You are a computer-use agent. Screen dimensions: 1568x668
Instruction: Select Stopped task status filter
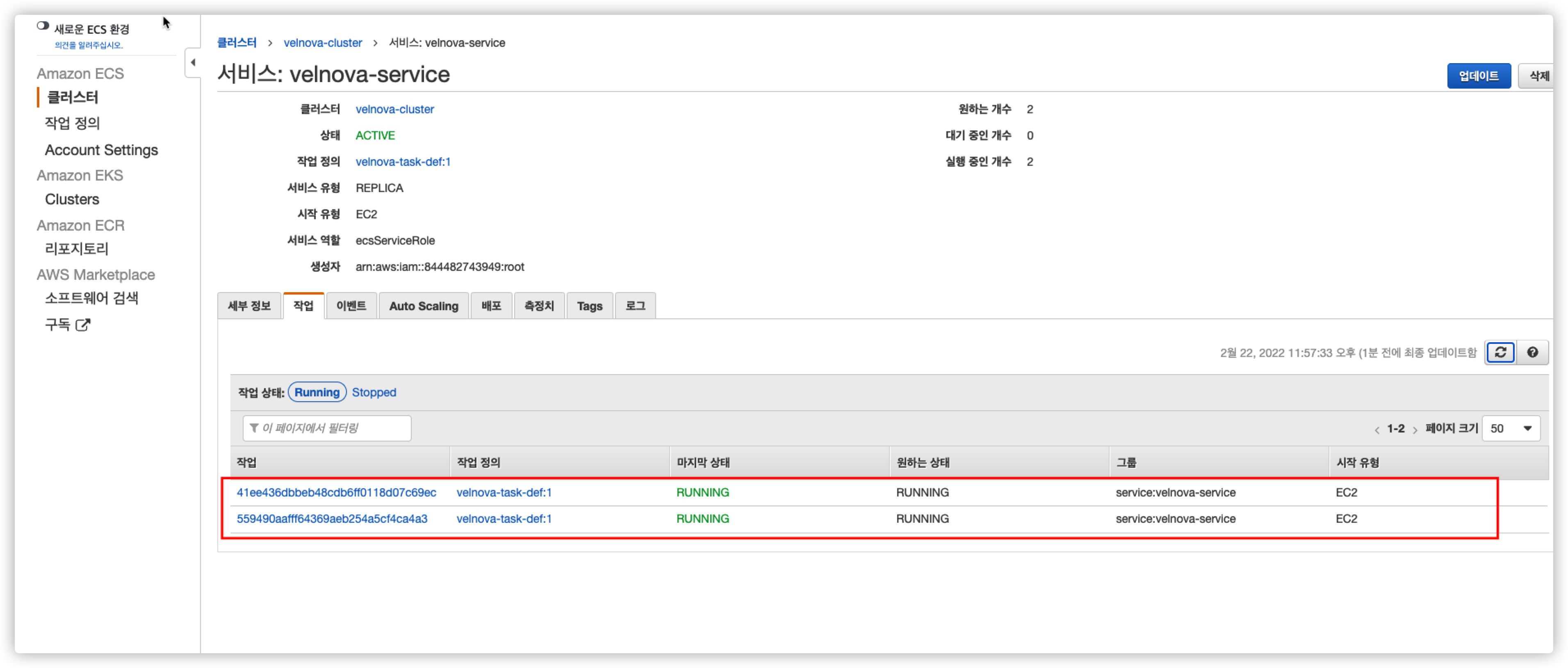[374, 392]
